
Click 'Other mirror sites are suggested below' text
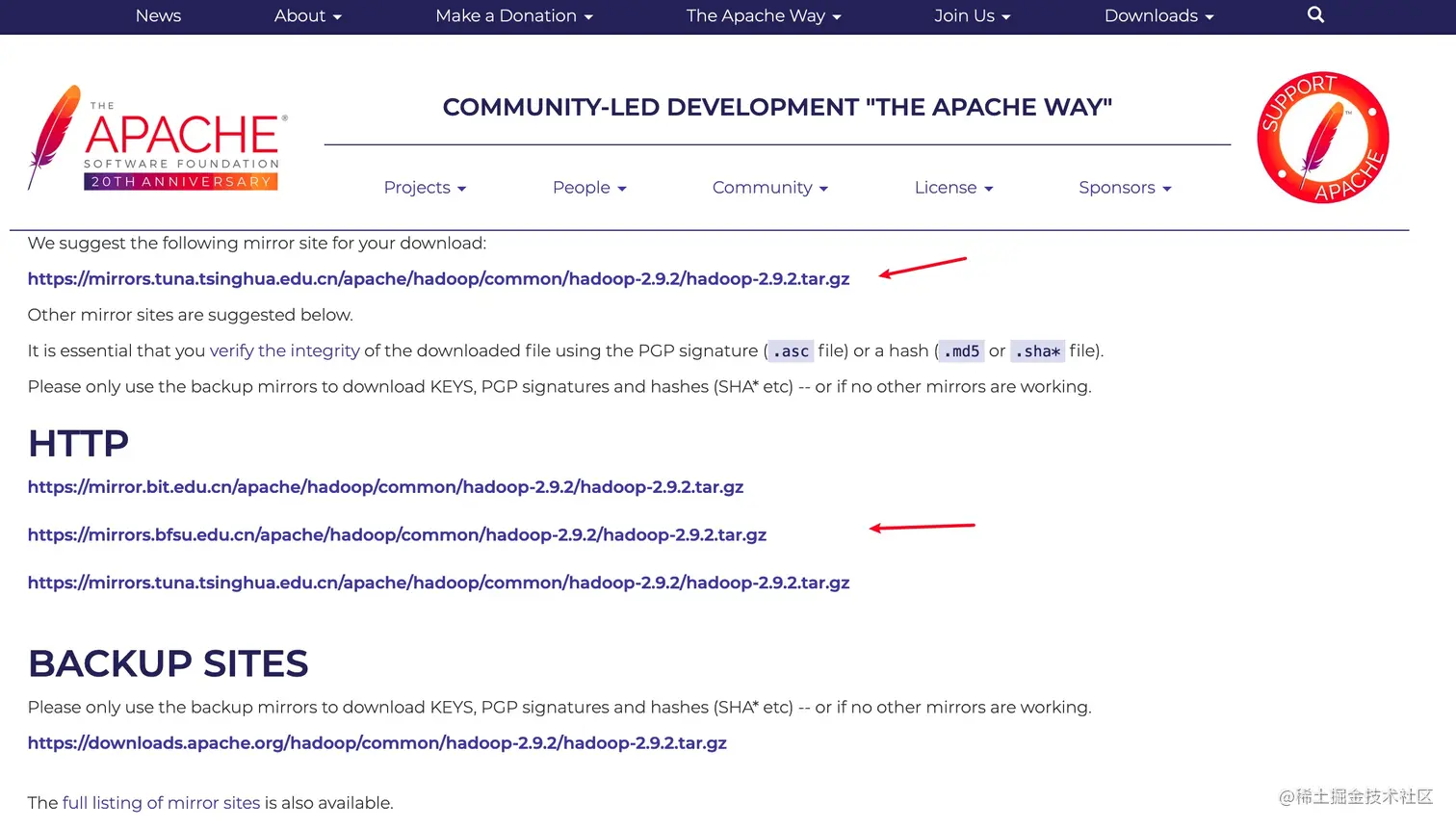click(191, 315)
